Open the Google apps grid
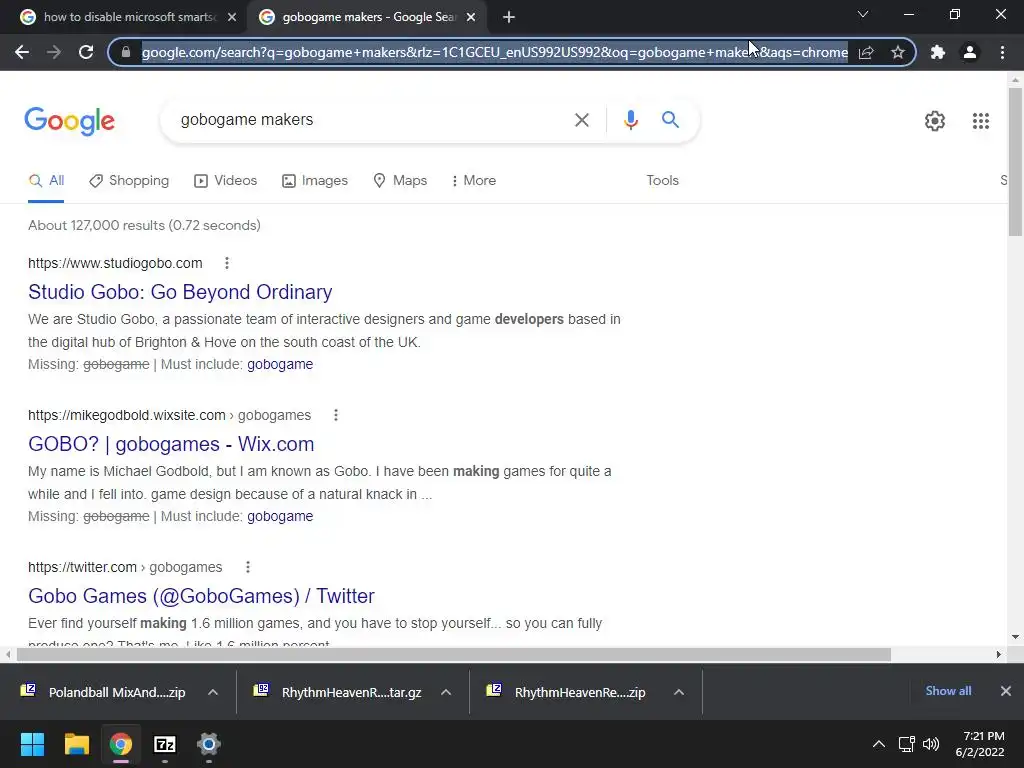1024x768 pixels. [x=981, y=121]
